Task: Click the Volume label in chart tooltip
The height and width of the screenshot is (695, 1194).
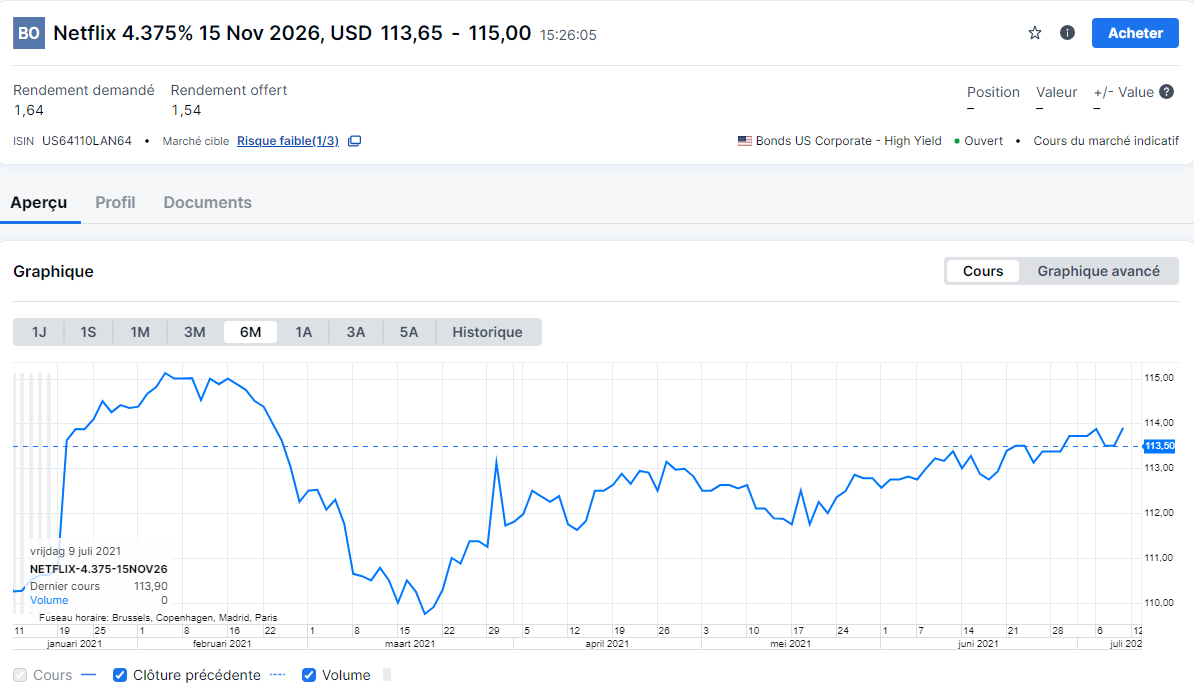Action: (x=49, y=601)
